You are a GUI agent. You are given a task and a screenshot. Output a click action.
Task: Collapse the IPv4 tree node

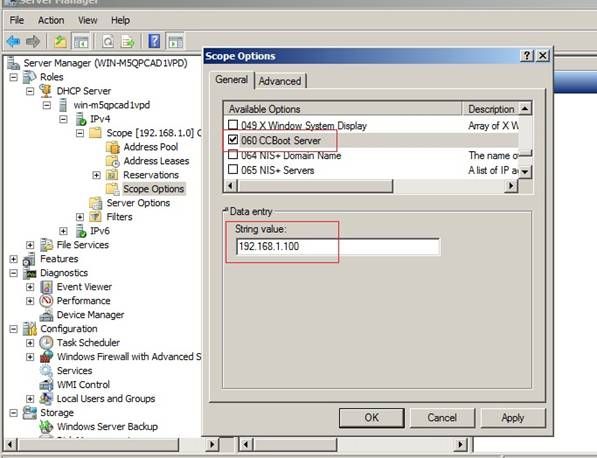click(63, 120)
